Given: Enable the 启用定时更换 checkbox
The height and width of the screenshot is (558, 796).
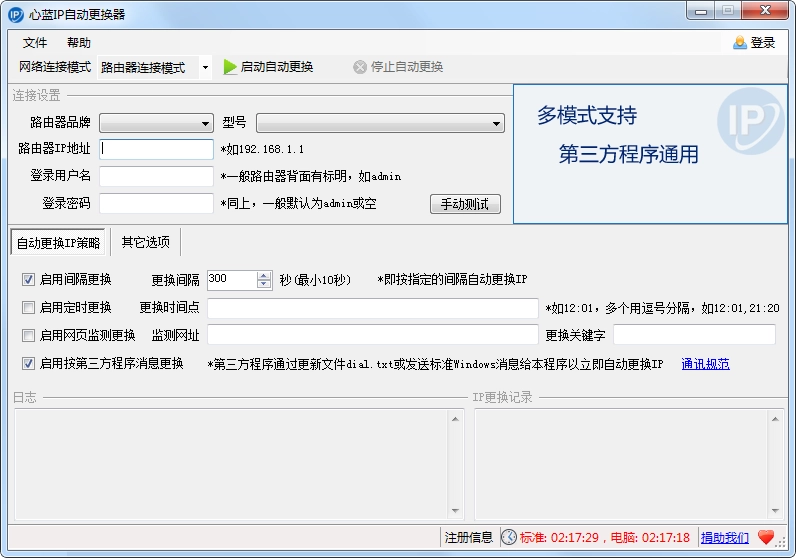Looking at the screenshot, I should coord(28,307).
